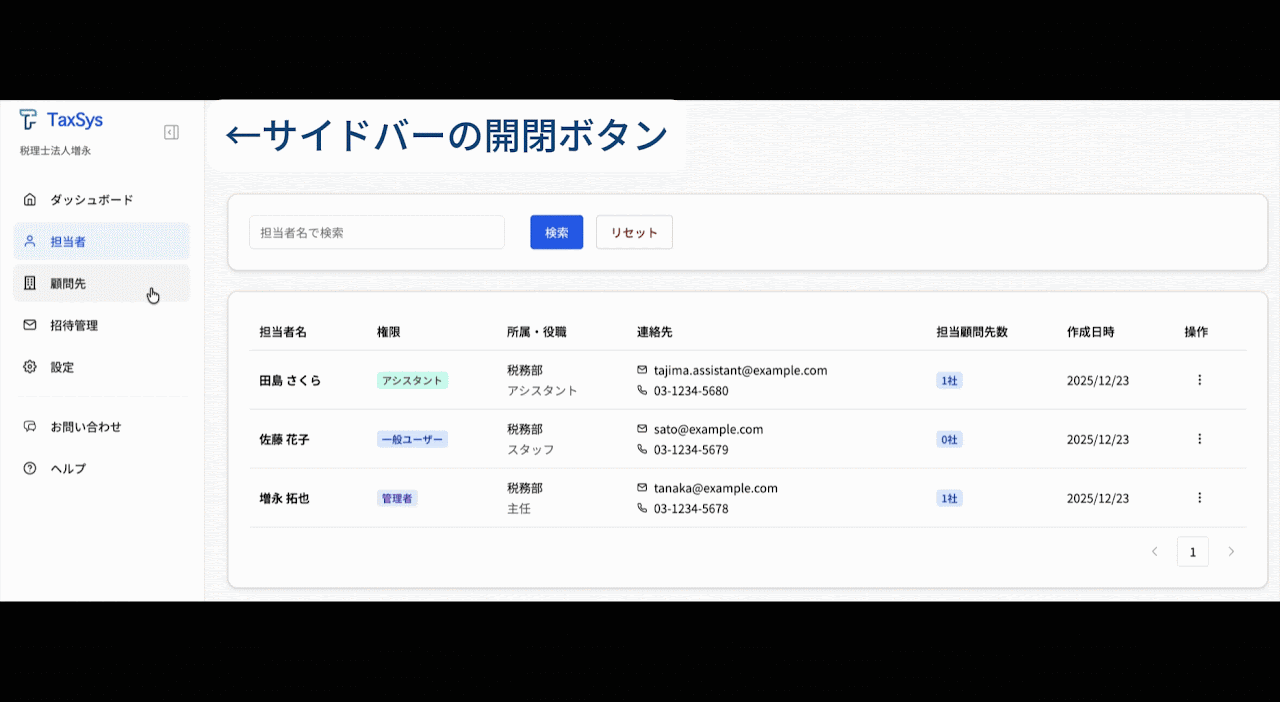Open actions menu for 増永 拓也

(1199, 498)
